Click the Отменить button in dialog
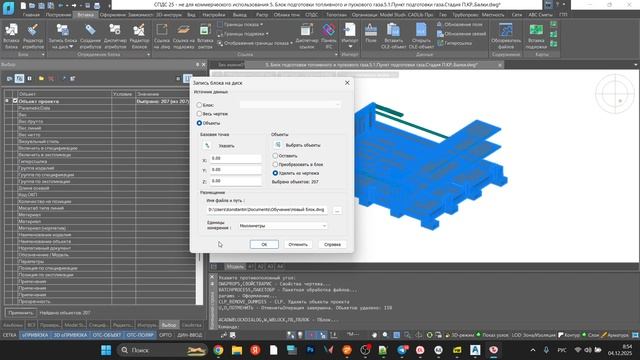This screenshot has width=640, height=360. (298, 244)
